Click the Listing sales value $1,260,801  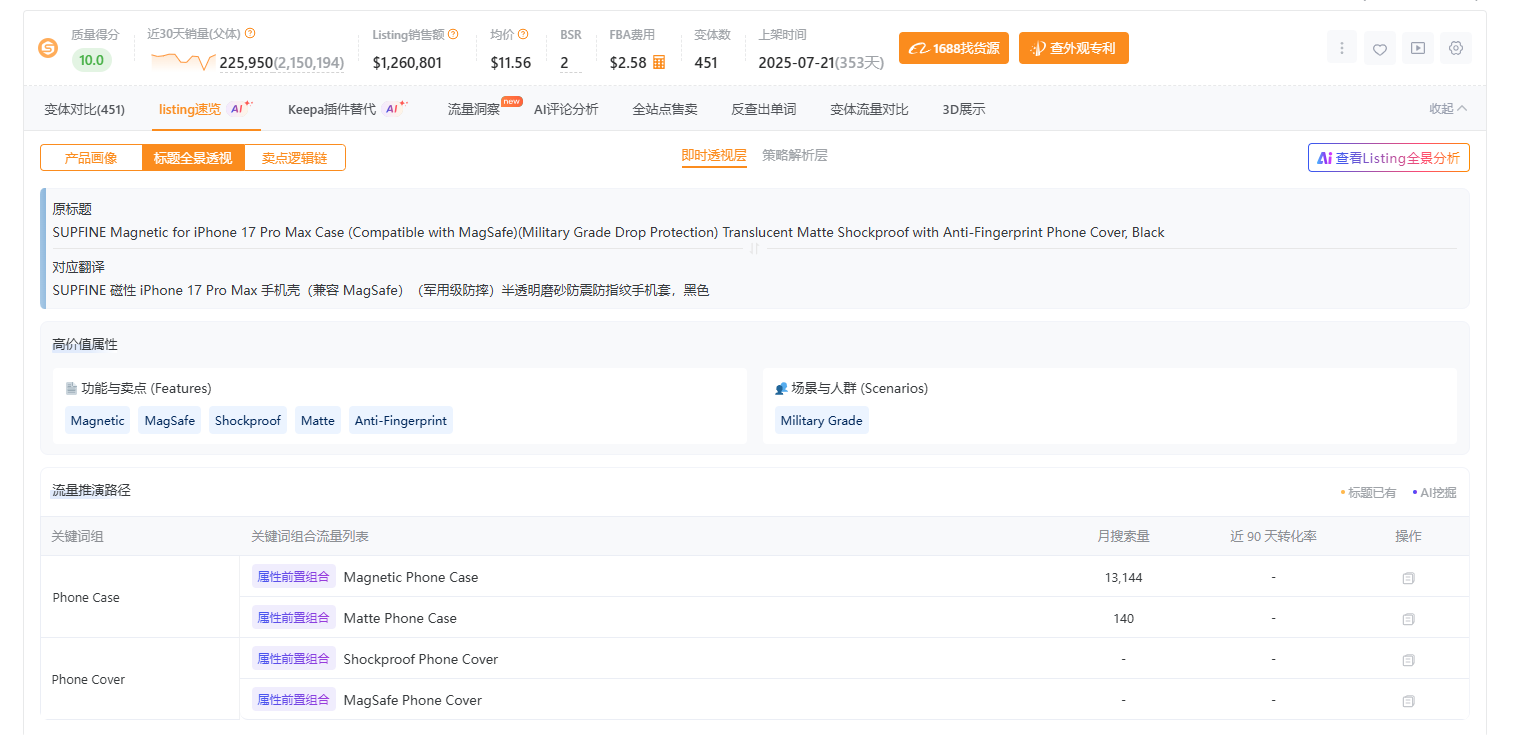pyautogui.click(x=407, y=63)
